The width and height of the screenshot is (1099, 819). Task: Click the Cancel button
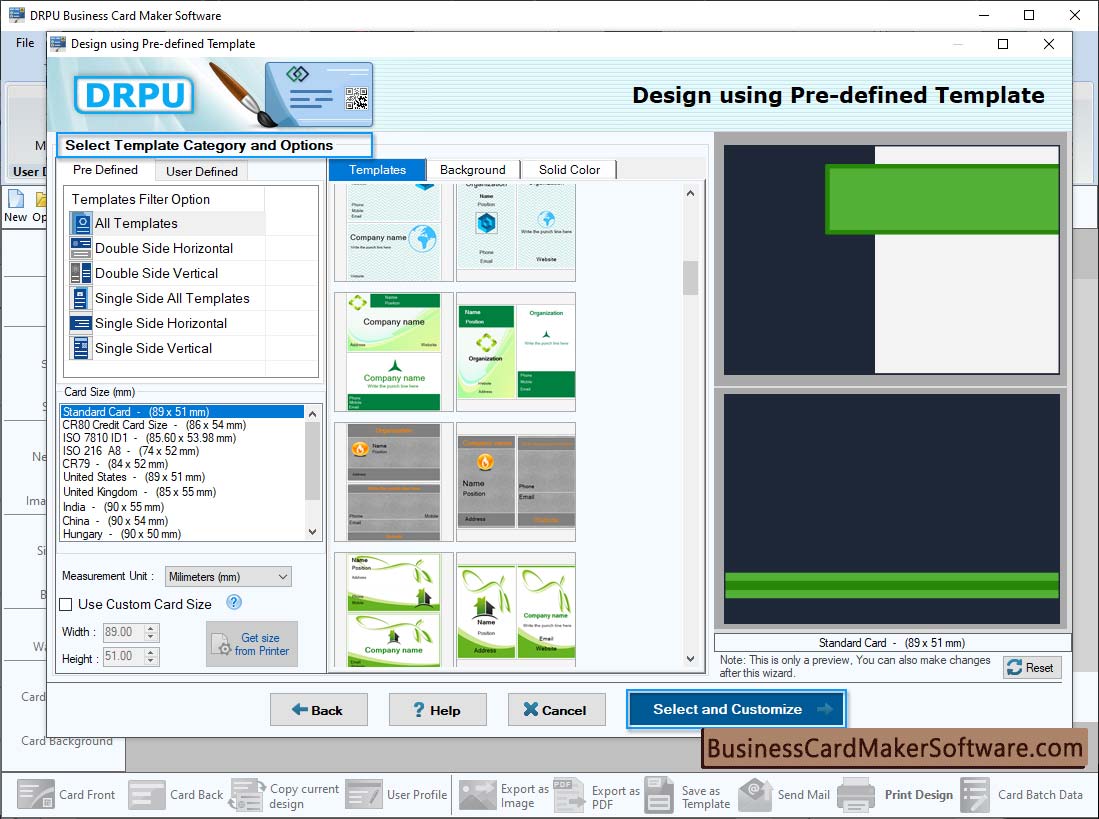(557, 710)
